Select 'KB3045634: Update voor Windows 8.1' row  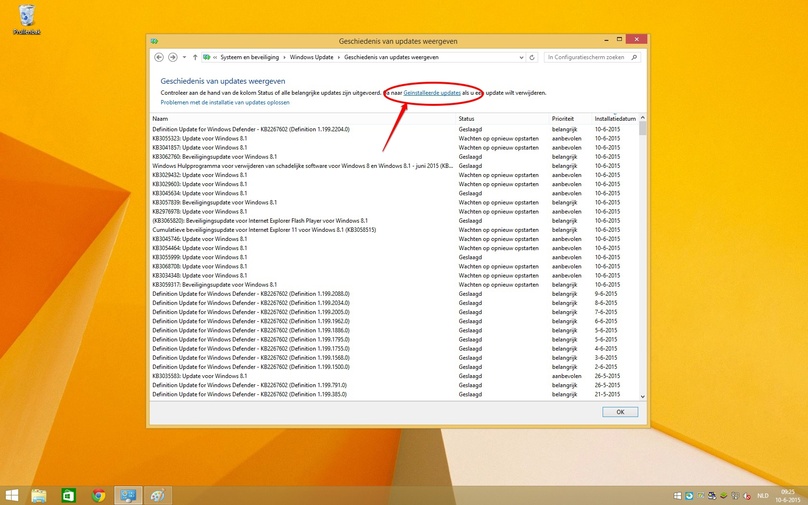(394, 193)
